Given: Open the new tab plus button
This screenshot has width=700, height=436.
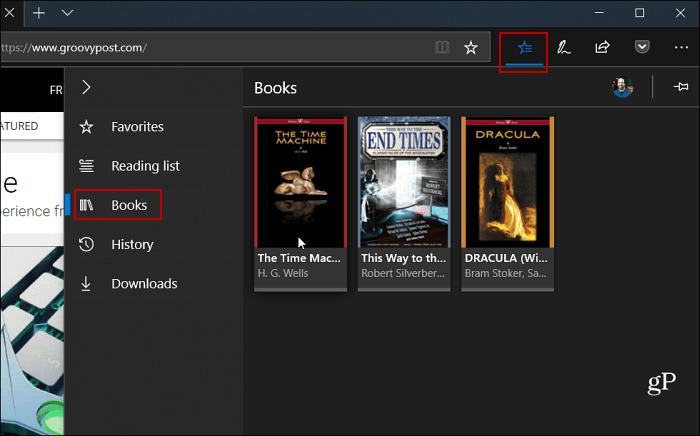Looking at the screenshot, I should [39, 13].
